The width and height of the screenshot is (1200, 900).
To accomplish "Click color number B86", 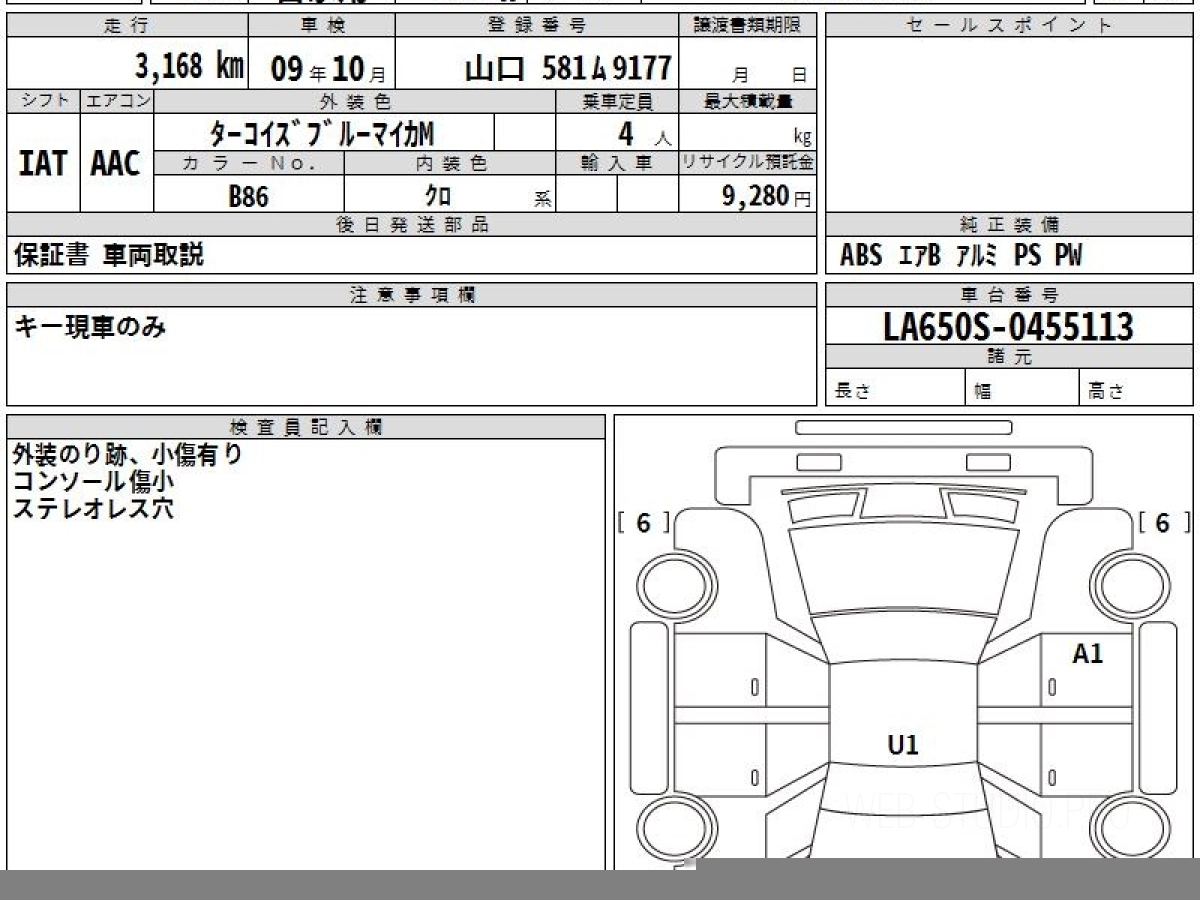I will [x=248, y=196].
